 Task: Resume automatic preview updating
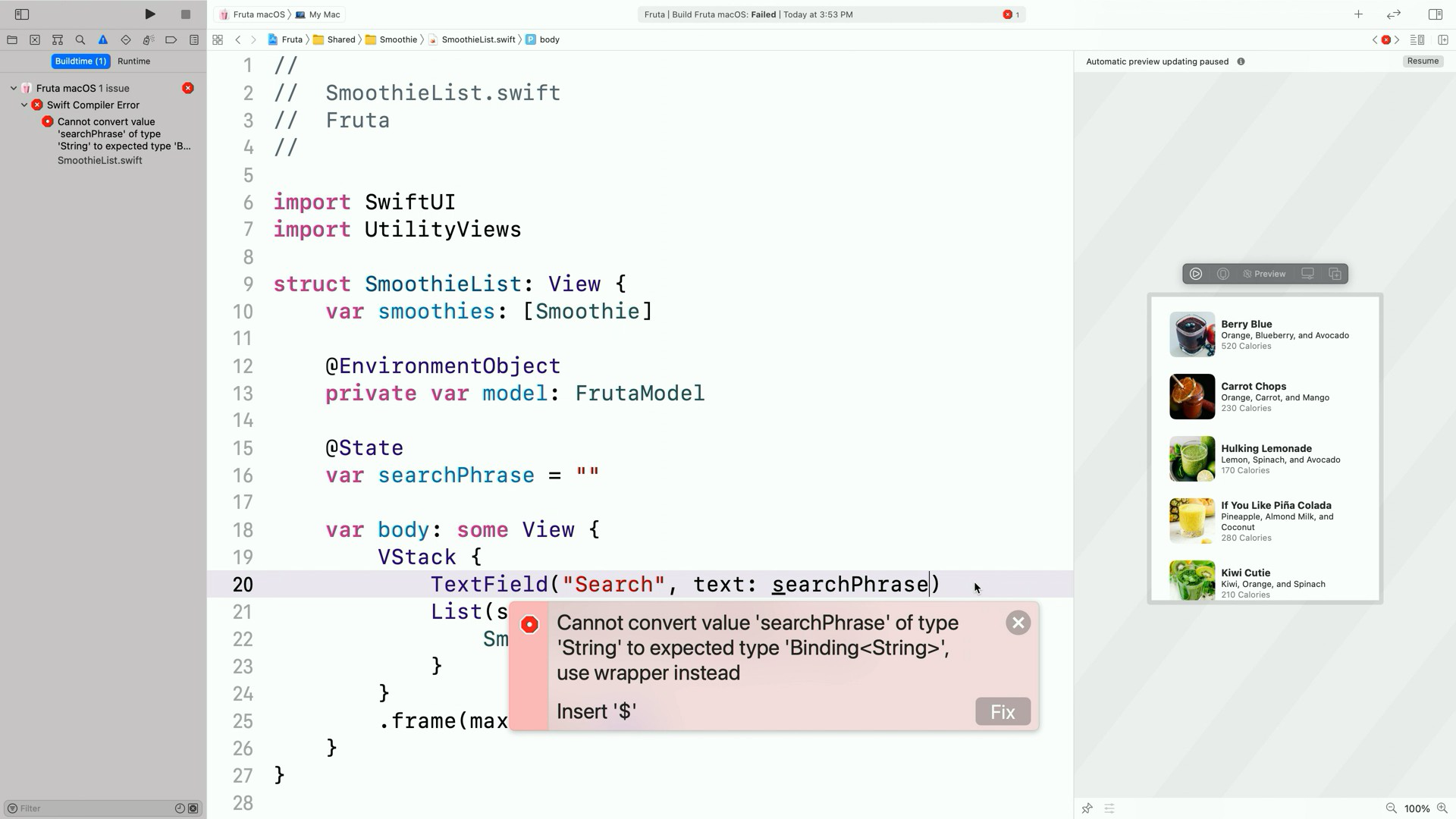click(1422, 61)
